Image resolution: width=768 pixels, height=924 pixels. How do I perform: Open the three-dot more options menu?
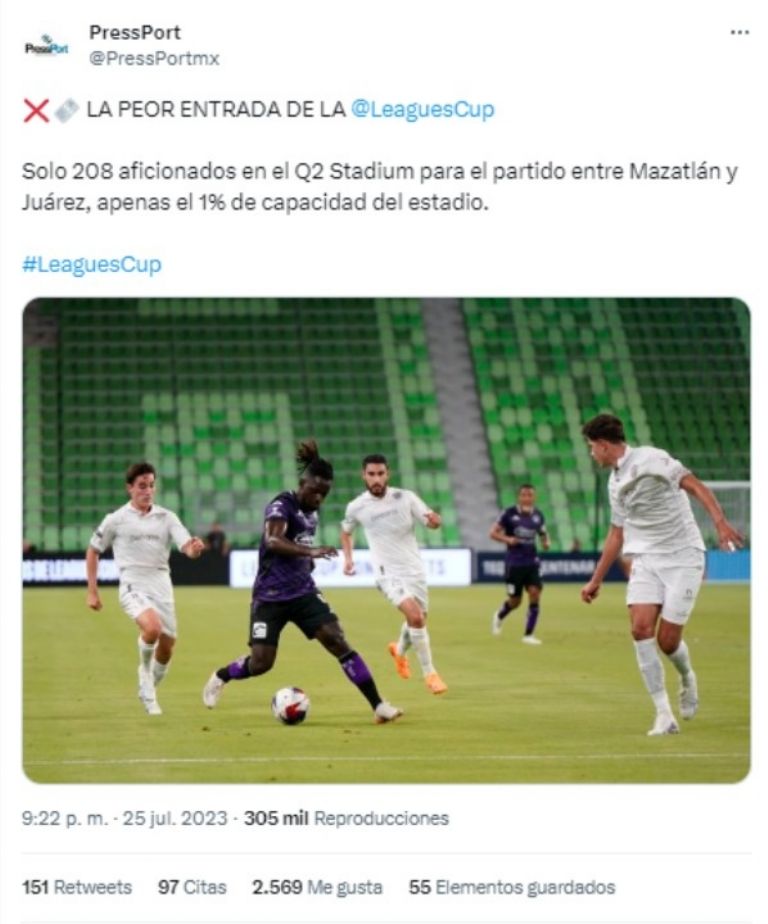(x=739, y=32)
